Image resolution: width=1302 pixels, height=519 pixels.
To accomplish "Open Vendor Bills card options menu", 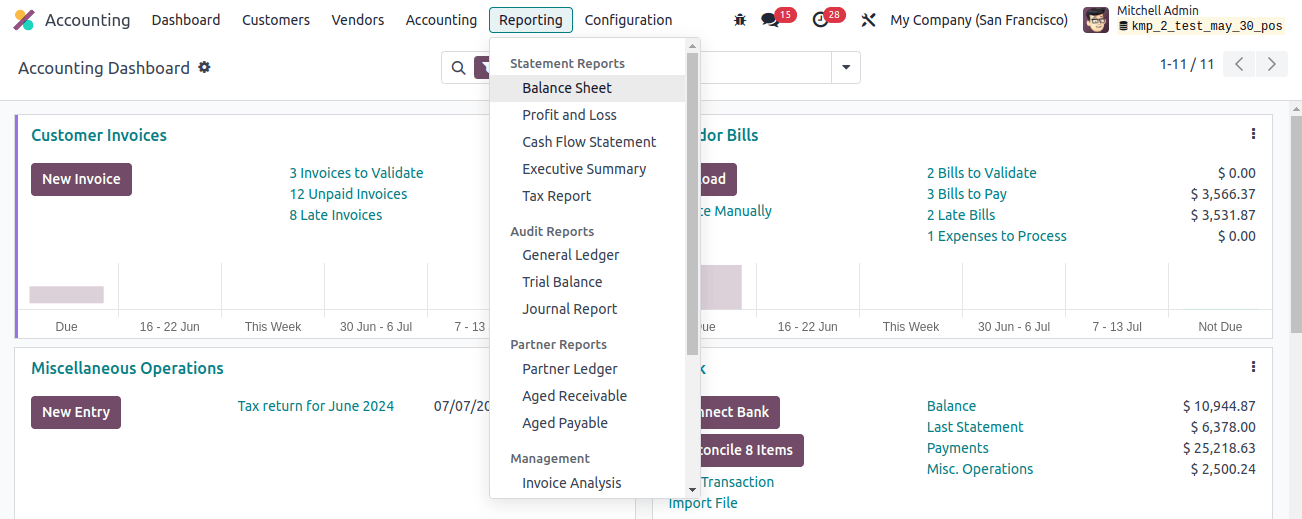I will click(1253, 134).
